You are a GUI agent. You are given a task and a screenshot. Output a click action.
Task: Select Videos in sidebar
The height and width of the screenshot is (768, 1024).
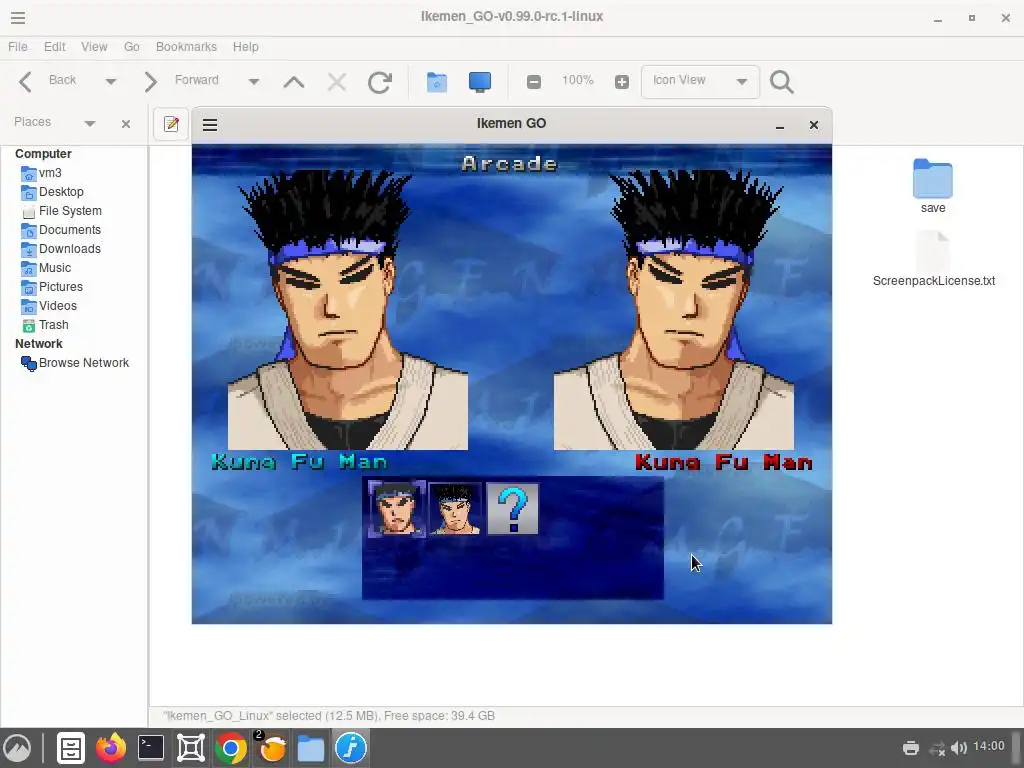click(49, 306)
